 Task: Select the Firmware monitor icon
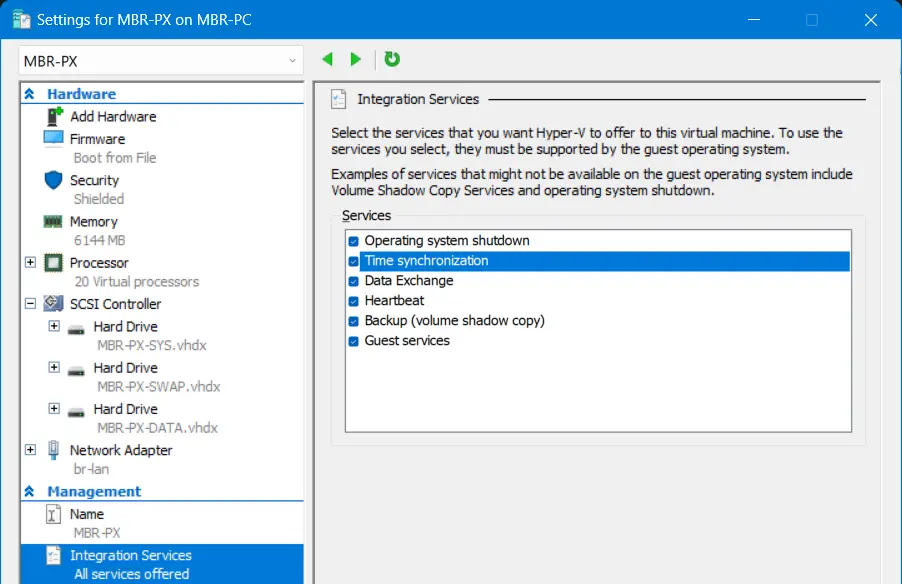pyautogui.click(x=53, y=139)
